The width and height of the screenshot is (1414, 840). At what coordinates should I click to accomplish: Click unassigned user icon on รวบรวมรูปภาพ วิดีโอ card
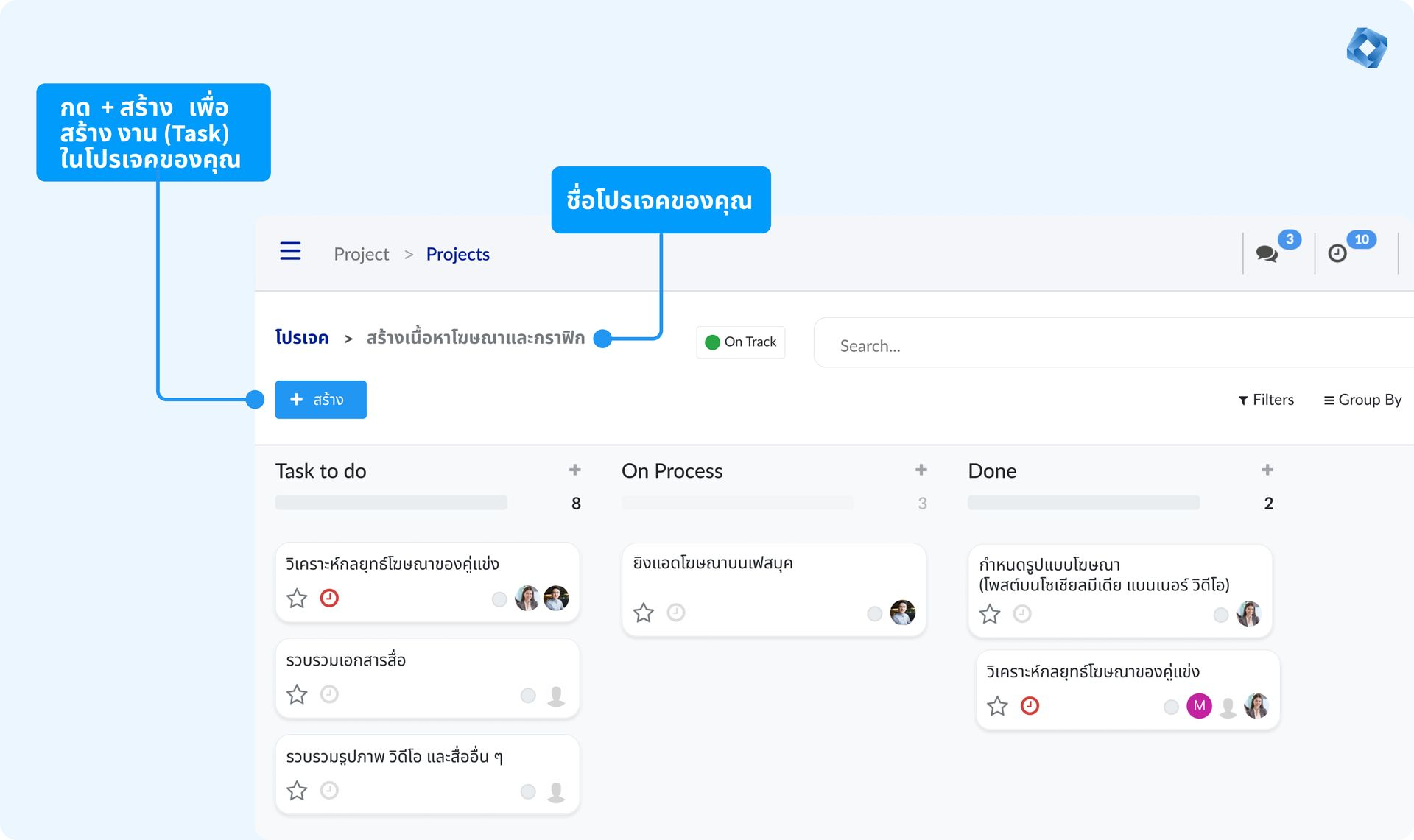click(556, 792)
